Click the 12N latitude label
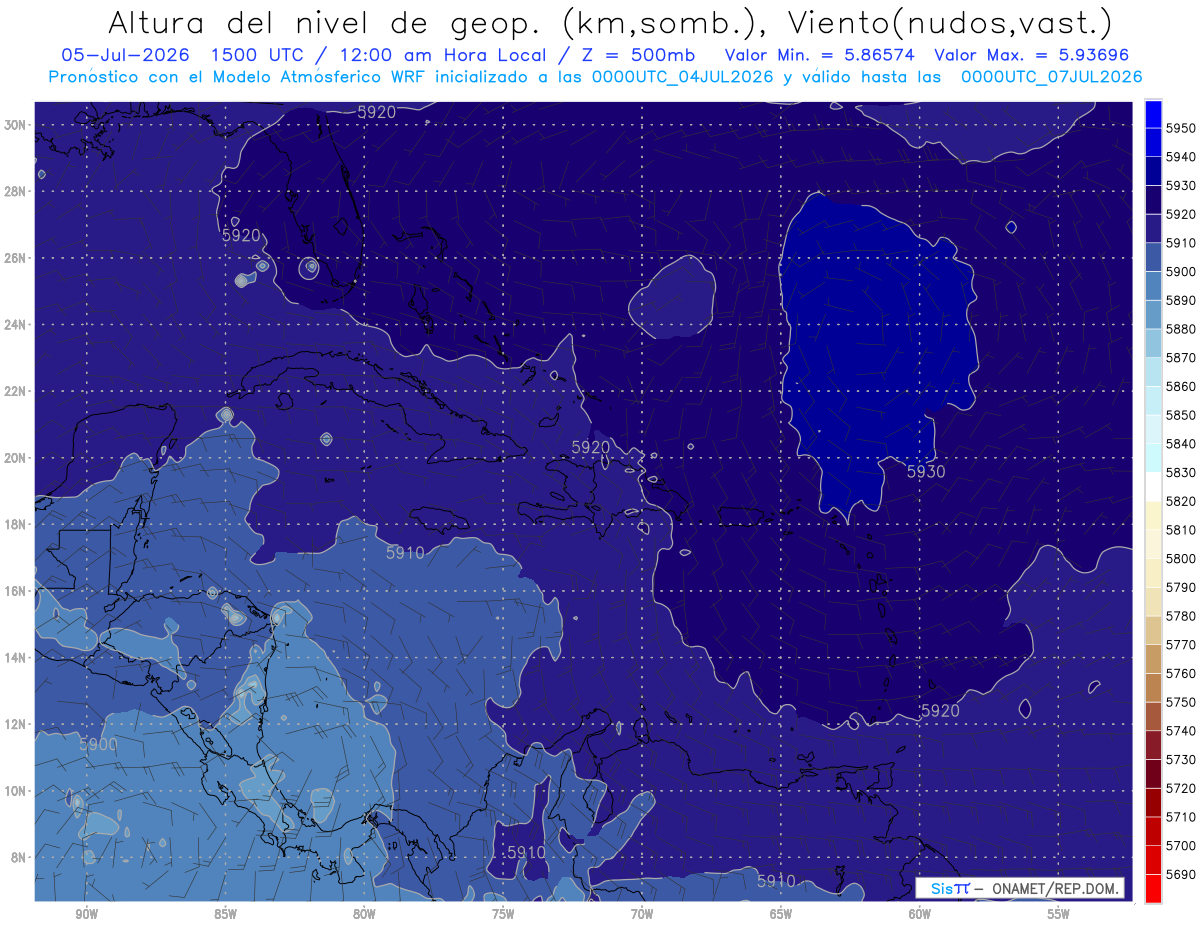This screenshot has height=927, width=1200. (x=15, y=724)
